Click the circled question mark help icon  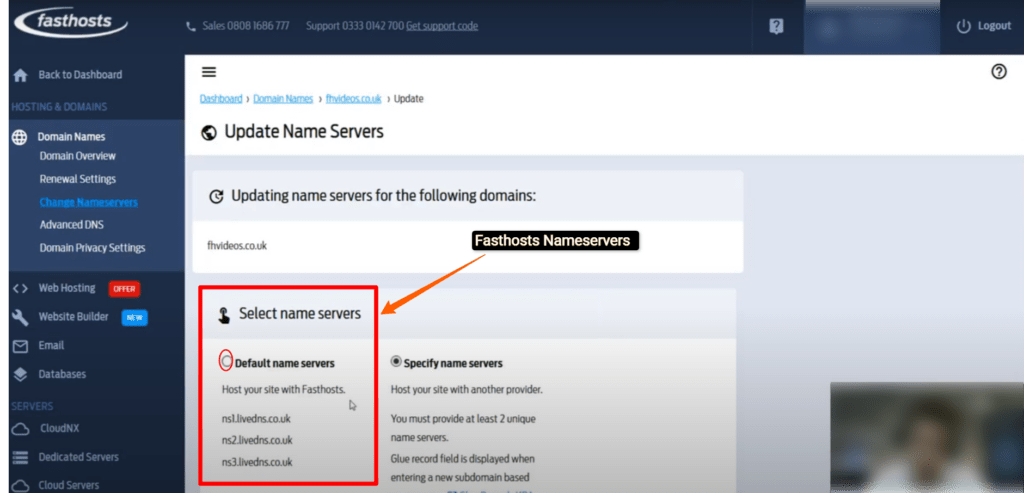[999, 72]
